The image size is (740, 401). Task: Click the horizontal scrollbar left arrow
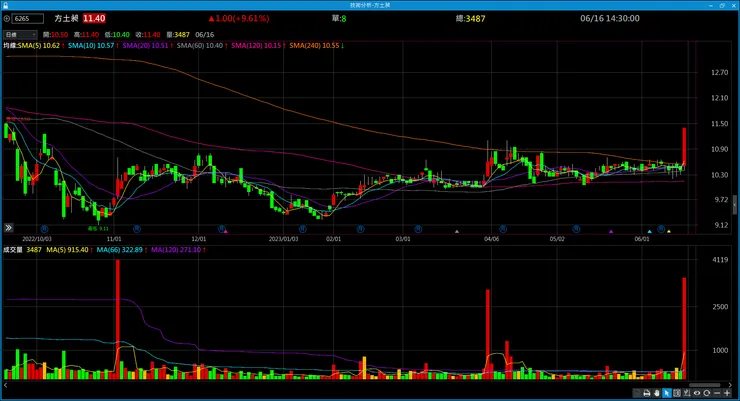[5, 385]
